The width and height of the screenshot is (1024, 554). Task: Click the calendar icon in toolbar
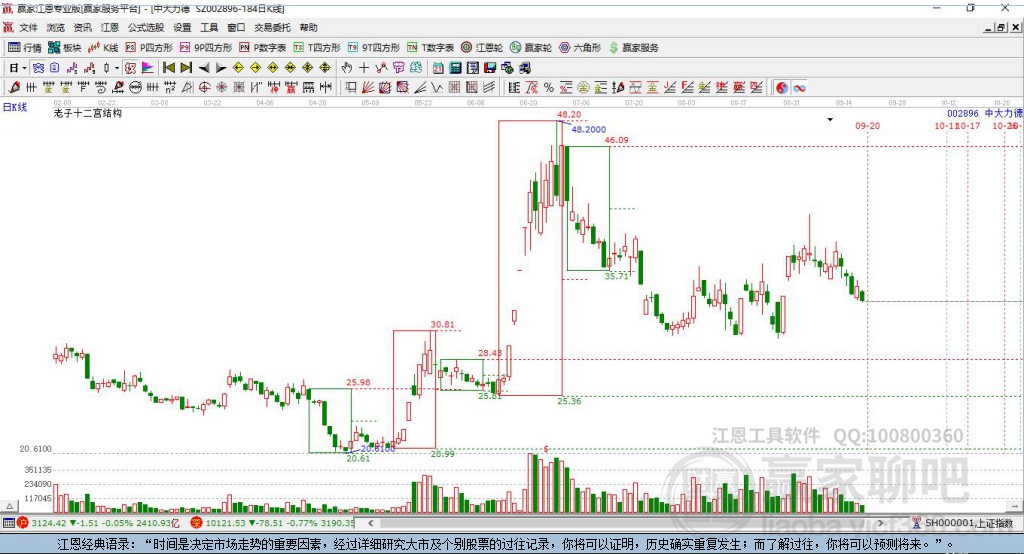[x=438, y=68]
